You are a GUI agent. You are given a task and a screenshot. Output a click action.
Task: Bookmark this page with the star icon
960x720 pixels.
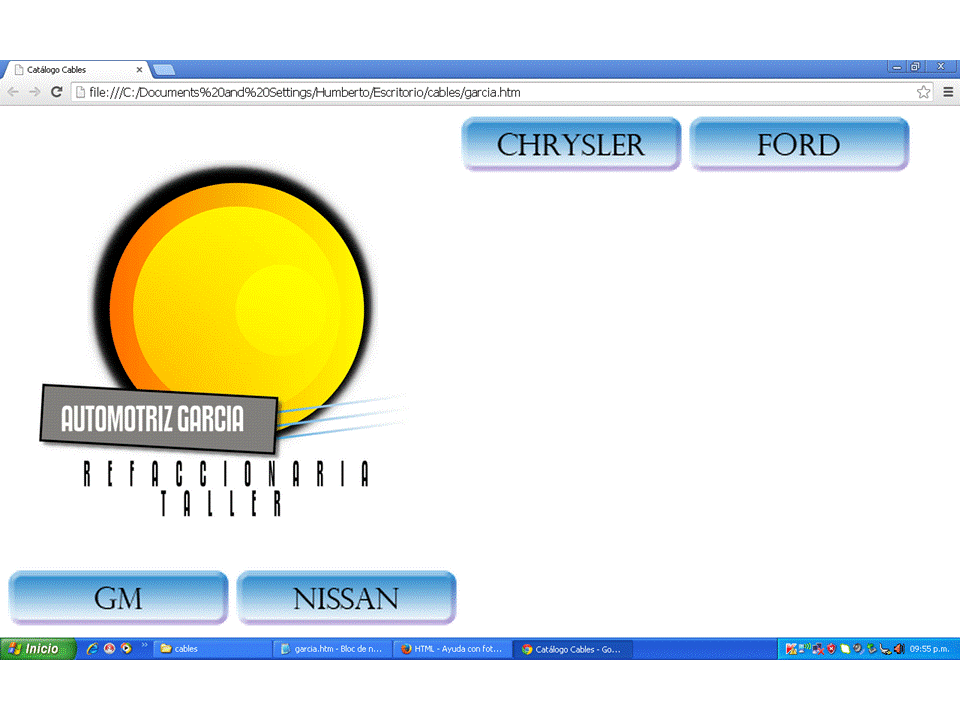coord(923,92)
